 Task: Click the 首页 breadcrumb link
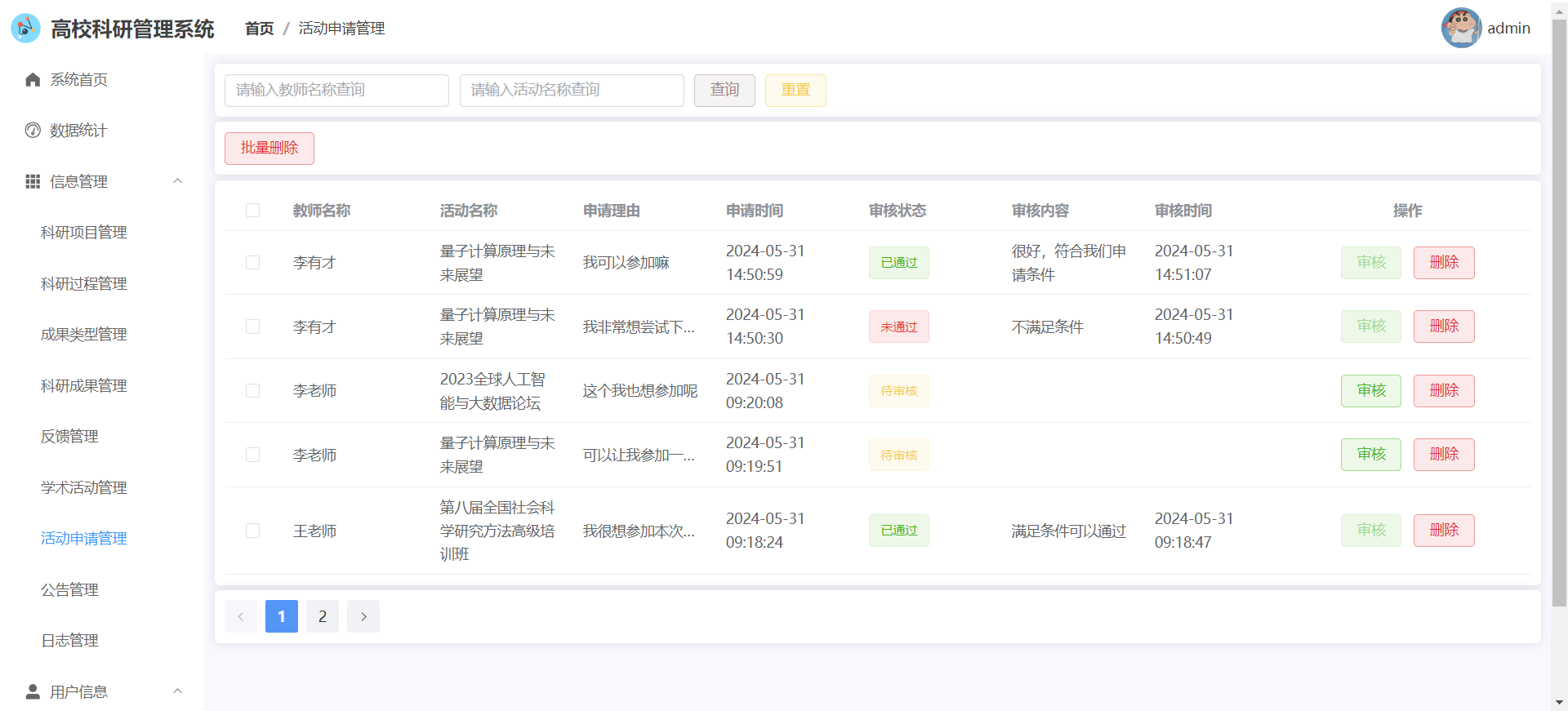coord(260,29)
